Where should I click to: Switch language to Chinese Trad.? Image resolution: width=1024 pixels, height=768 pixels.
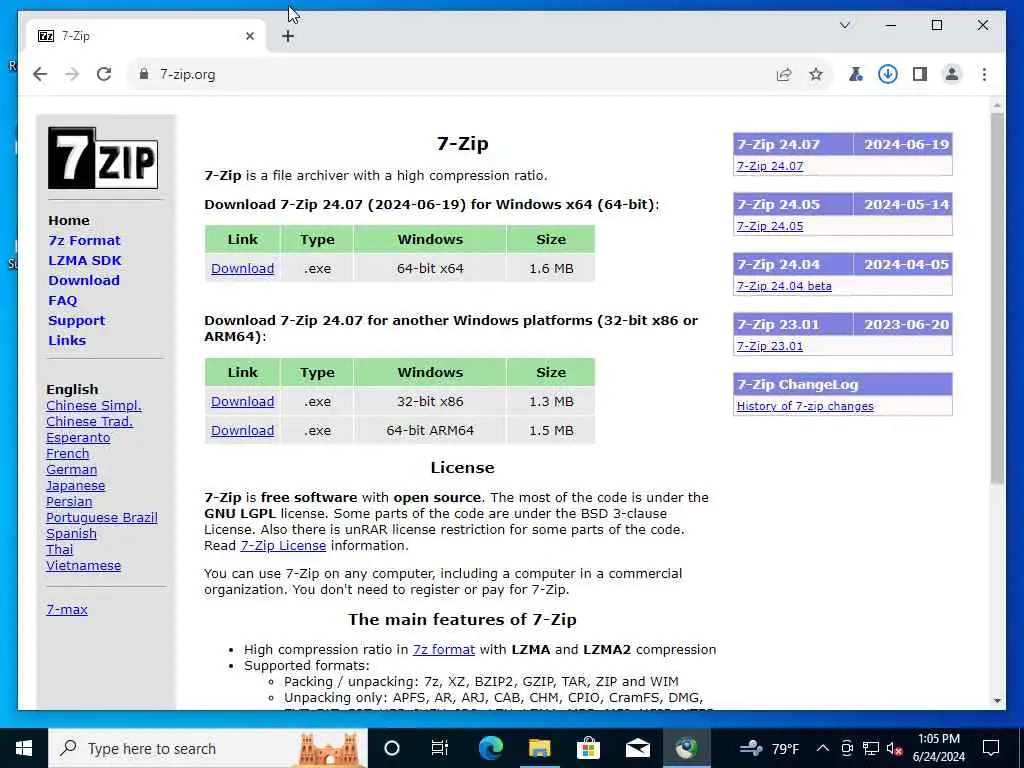(89, 422)
